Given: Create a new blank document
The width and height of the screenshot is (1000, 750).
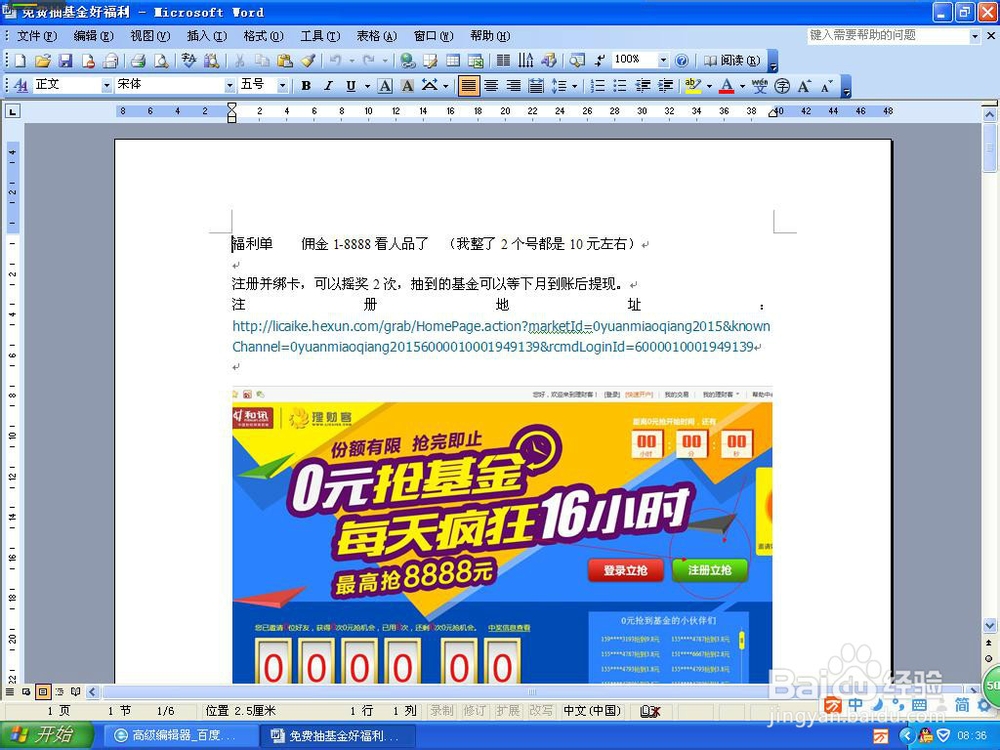Looking at the screenshot, I should pos(20,61).
